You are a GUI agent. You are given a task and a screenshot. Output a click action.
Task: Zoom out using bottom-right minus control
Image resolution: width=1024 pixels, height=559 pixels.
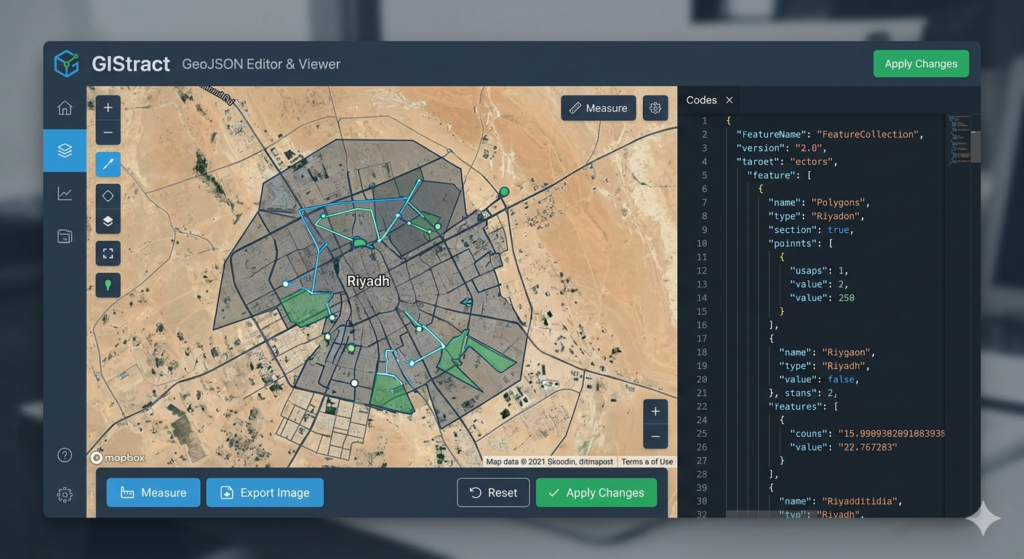point(655,436)
